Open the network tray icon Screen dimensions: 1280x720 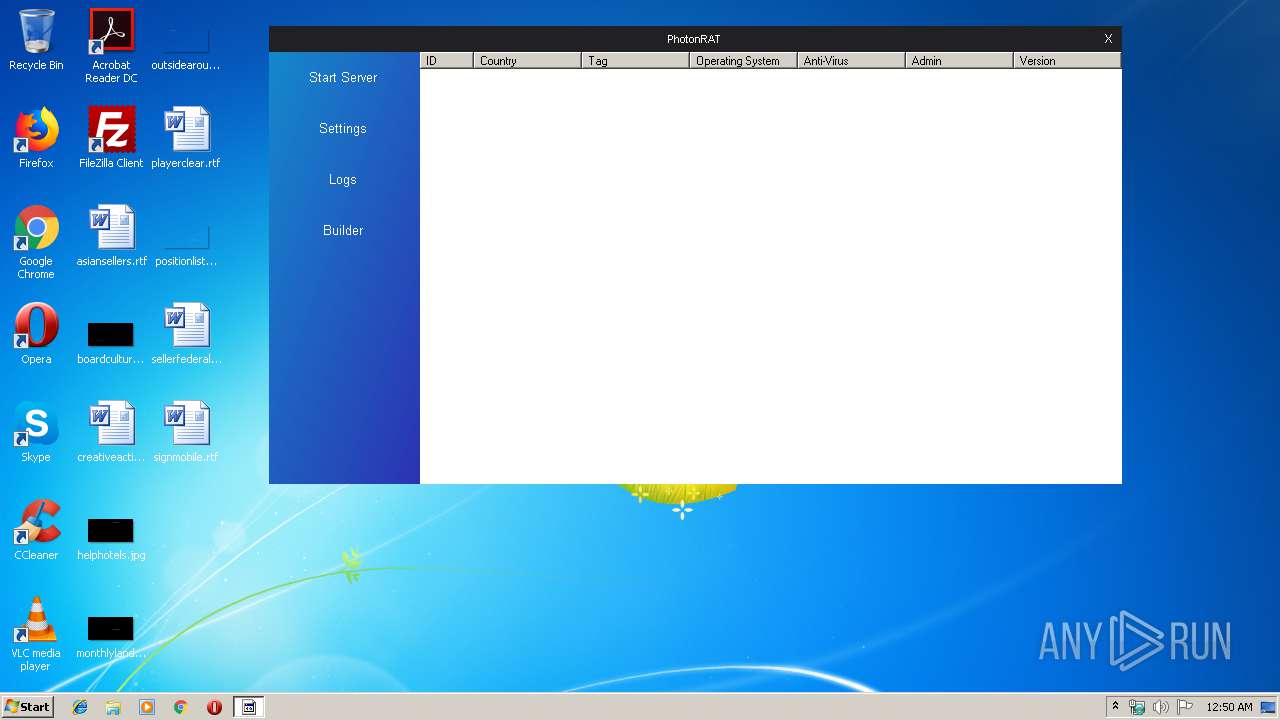[1137, 707]
